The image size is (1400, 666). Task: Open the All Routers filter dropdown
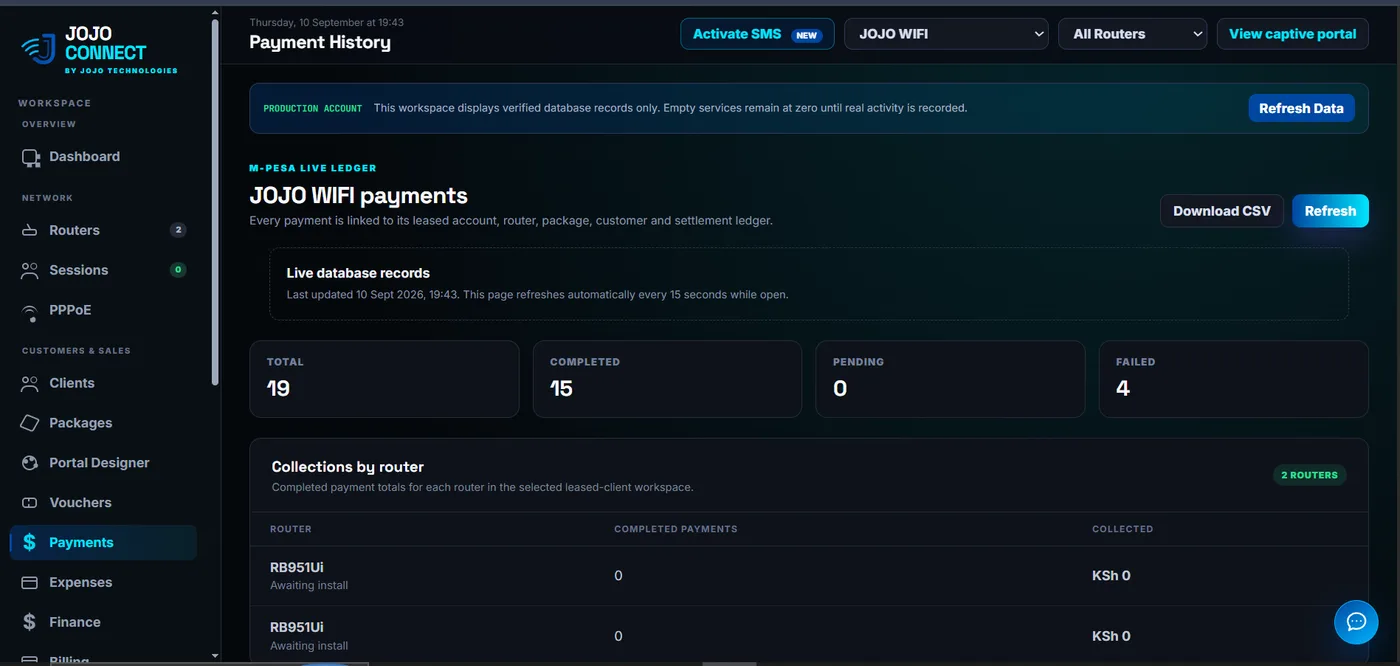1133,34
